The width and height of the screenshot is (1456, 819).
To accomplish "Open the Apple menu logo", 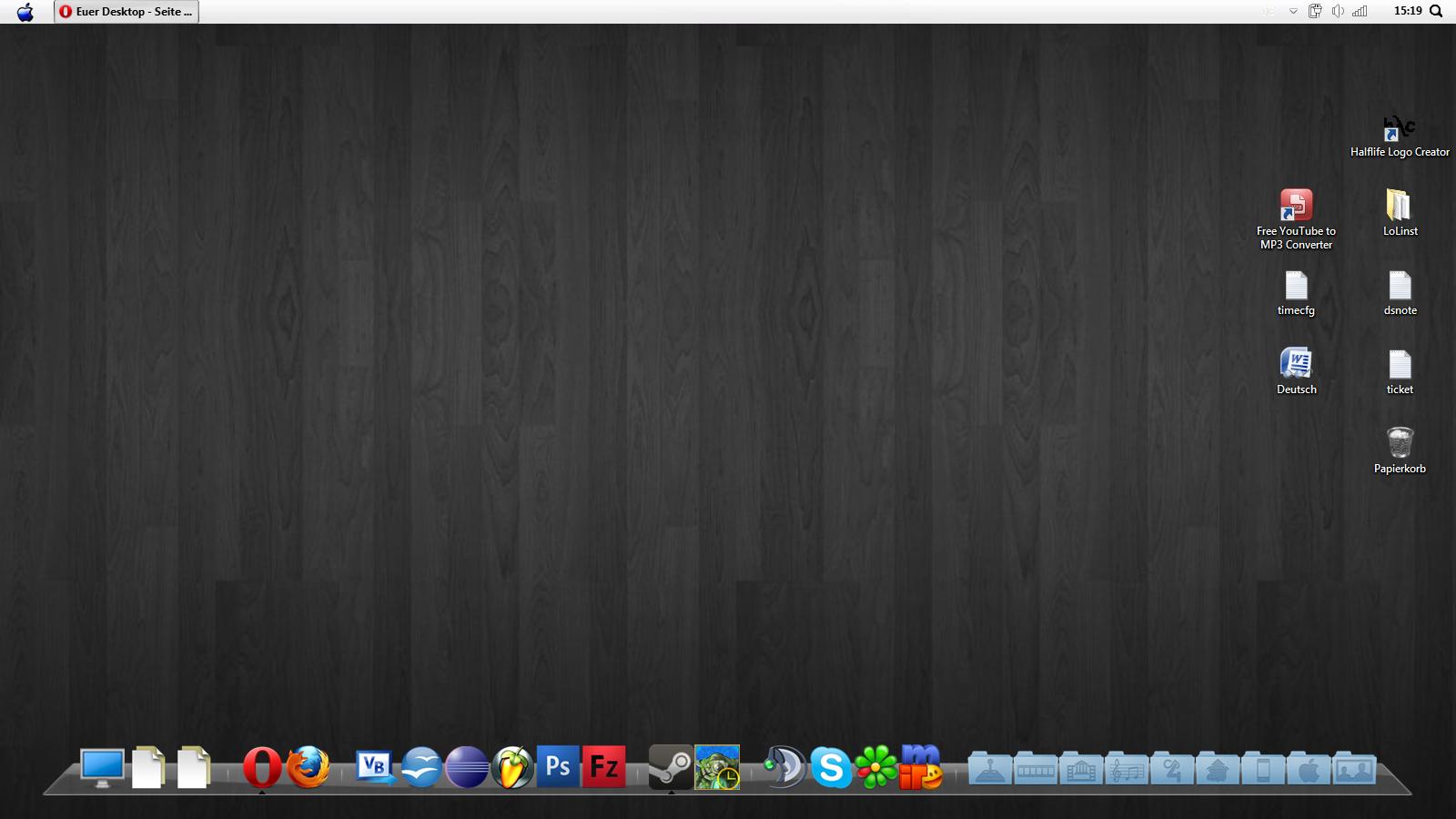I will click(25, 12).
